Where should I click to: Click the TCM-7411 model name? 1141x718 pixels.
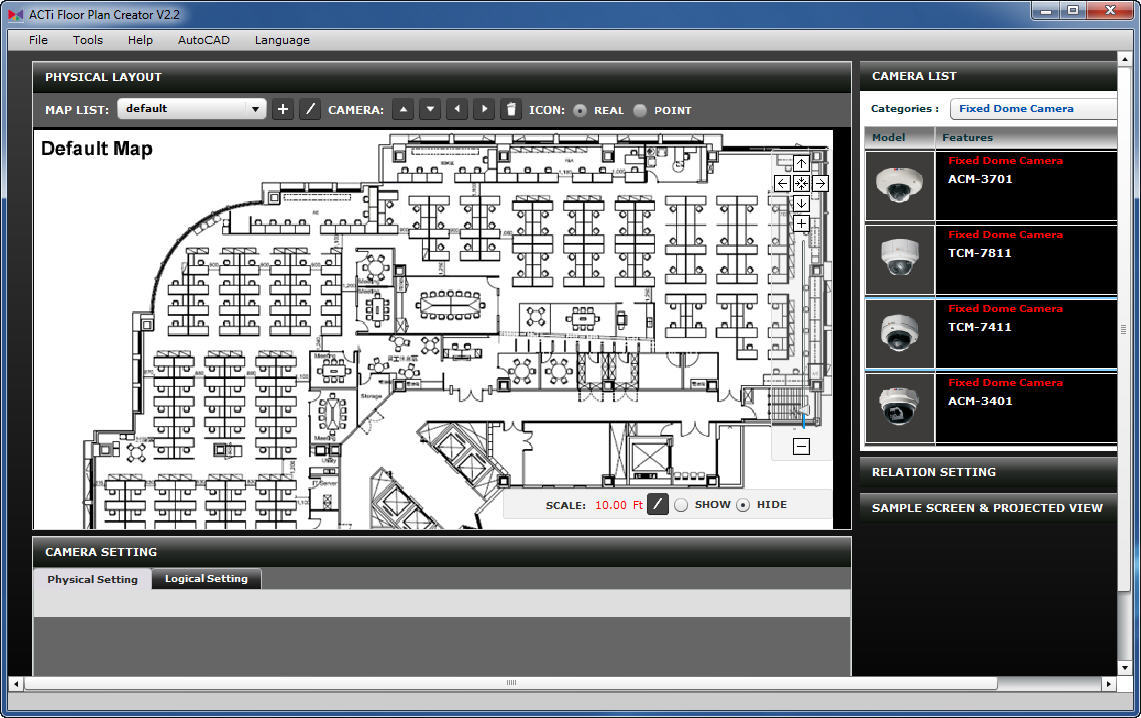point(979,327)
